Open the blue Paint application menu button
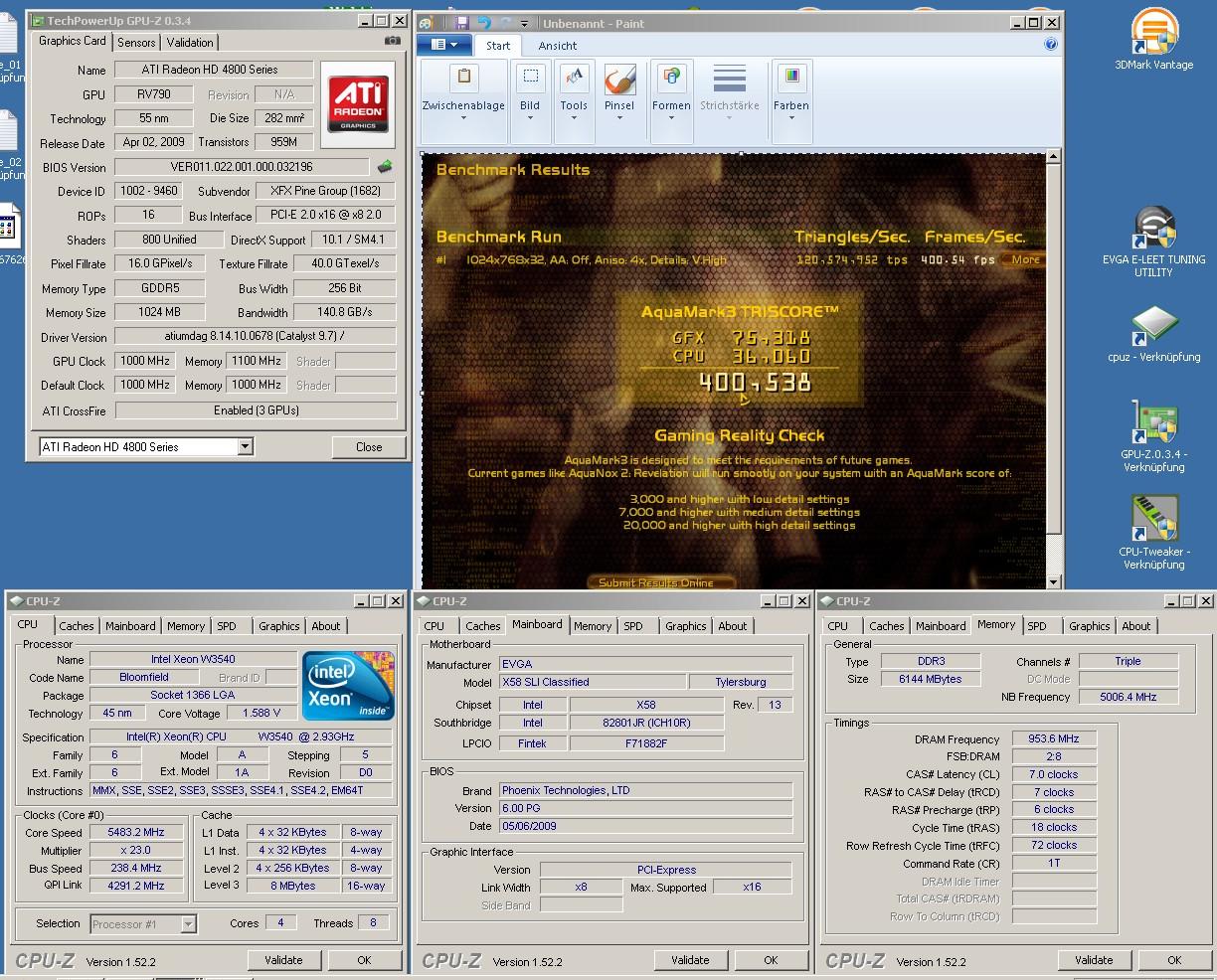 click(x=443, y=45)
